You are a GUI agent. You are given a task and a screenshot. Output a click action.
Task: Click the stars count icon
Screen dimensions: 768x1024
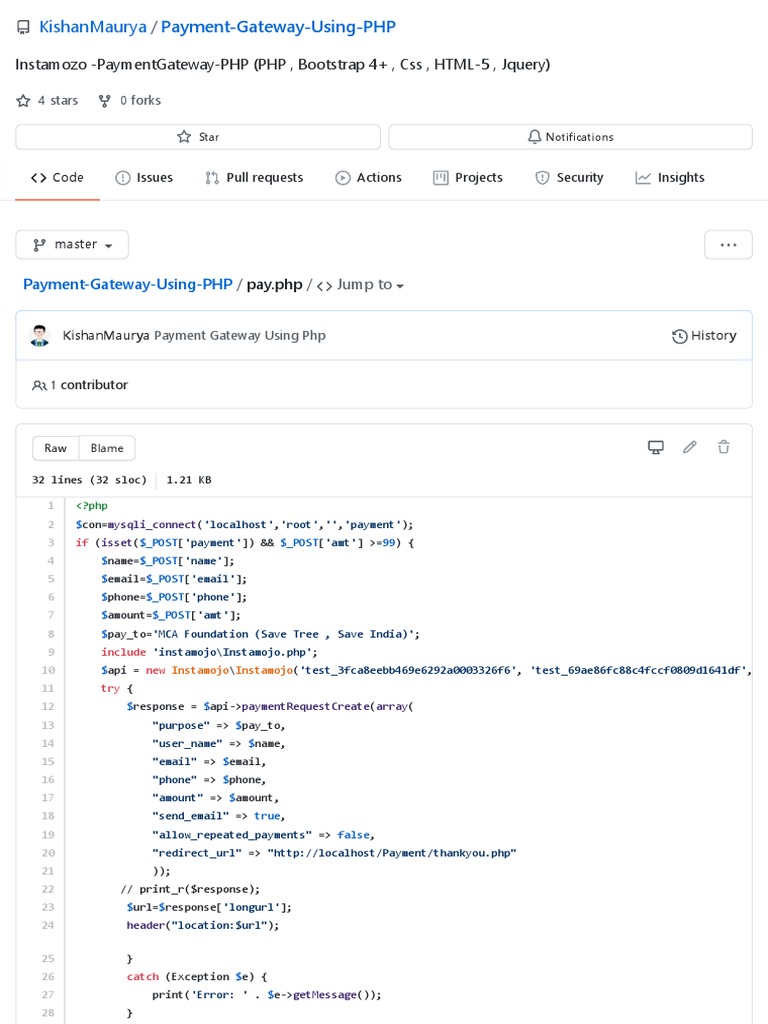click(x=23, y=101)
